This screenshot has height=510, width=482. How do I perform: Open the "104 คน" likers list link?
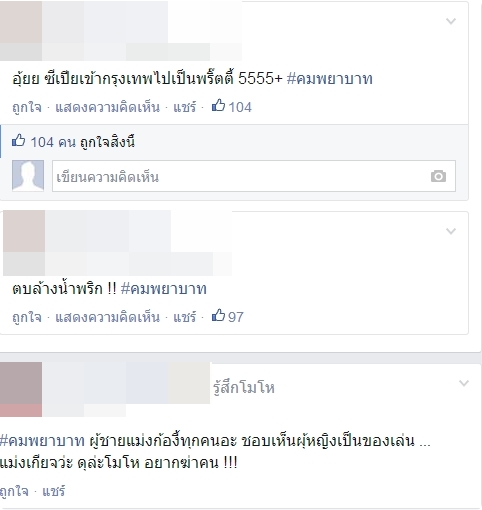point(53,142)
